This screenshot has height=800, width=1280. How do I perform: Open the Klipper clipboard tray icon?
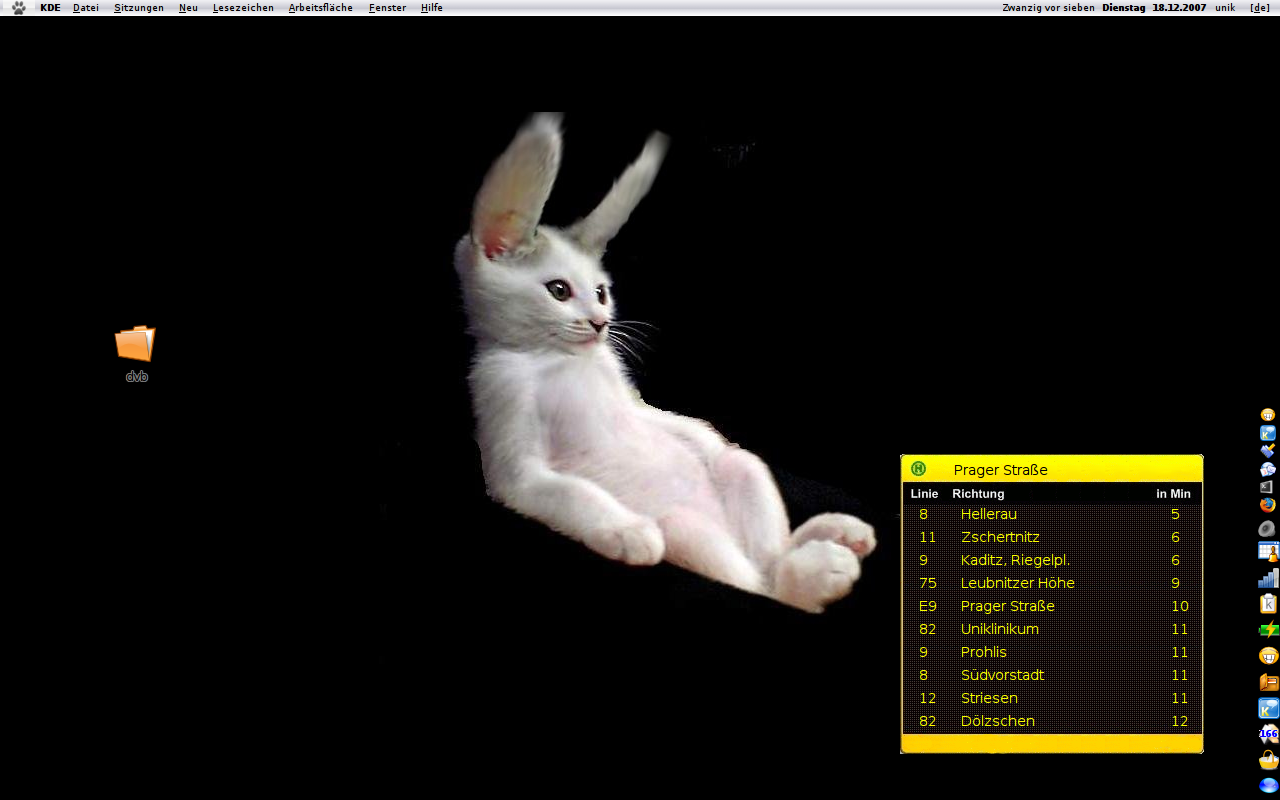pyautogui.click(x=1268, y=604)
